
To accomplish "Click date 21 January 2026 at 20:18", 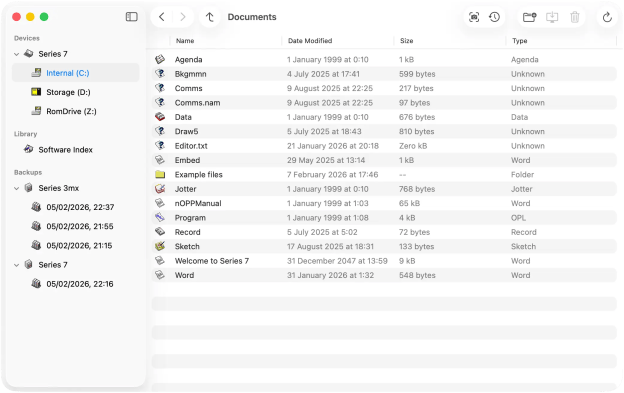I will [x=333, y=146].
